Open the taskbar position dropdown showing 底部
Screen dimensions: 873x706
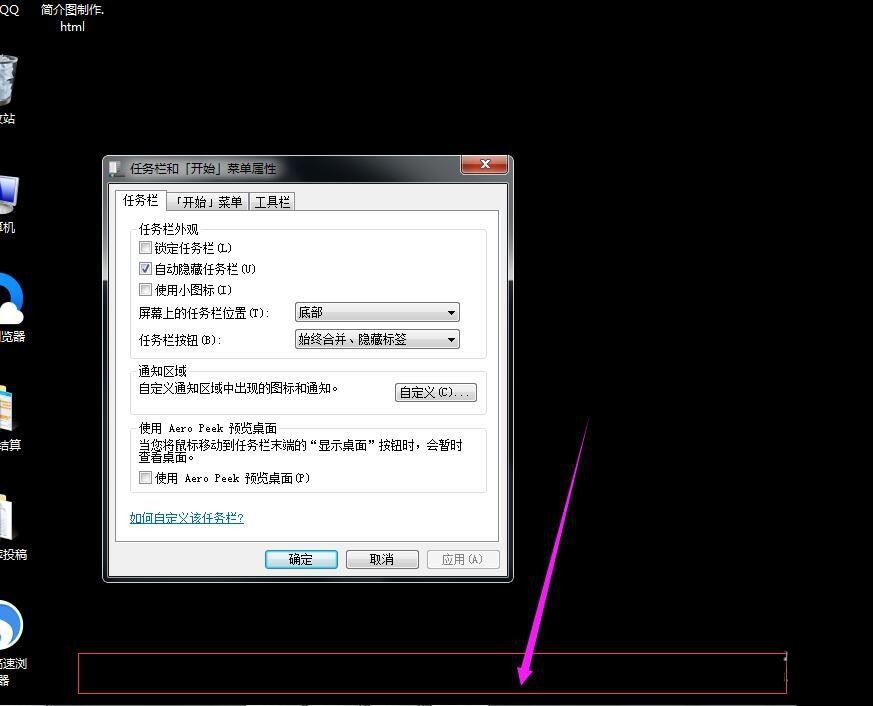pyautogui.click(x=375, y=312)
